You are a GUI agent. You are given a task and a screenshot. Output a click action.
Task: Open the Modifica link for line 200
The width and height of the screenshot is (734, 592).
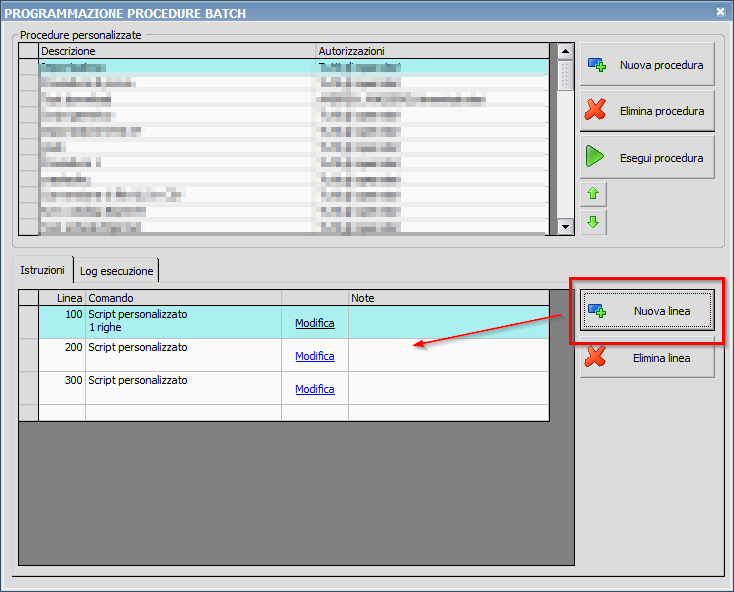click(315, 356)
